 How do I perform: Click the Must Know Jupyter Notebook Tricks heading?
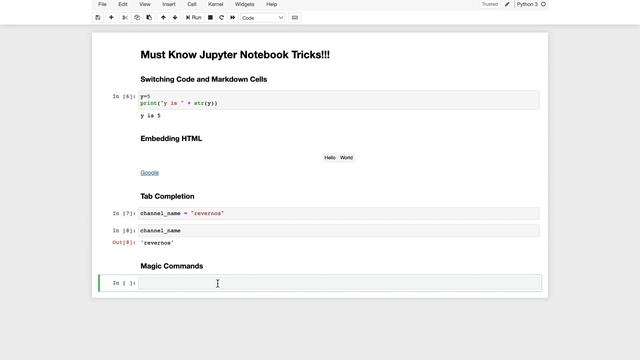click(235, 55)
